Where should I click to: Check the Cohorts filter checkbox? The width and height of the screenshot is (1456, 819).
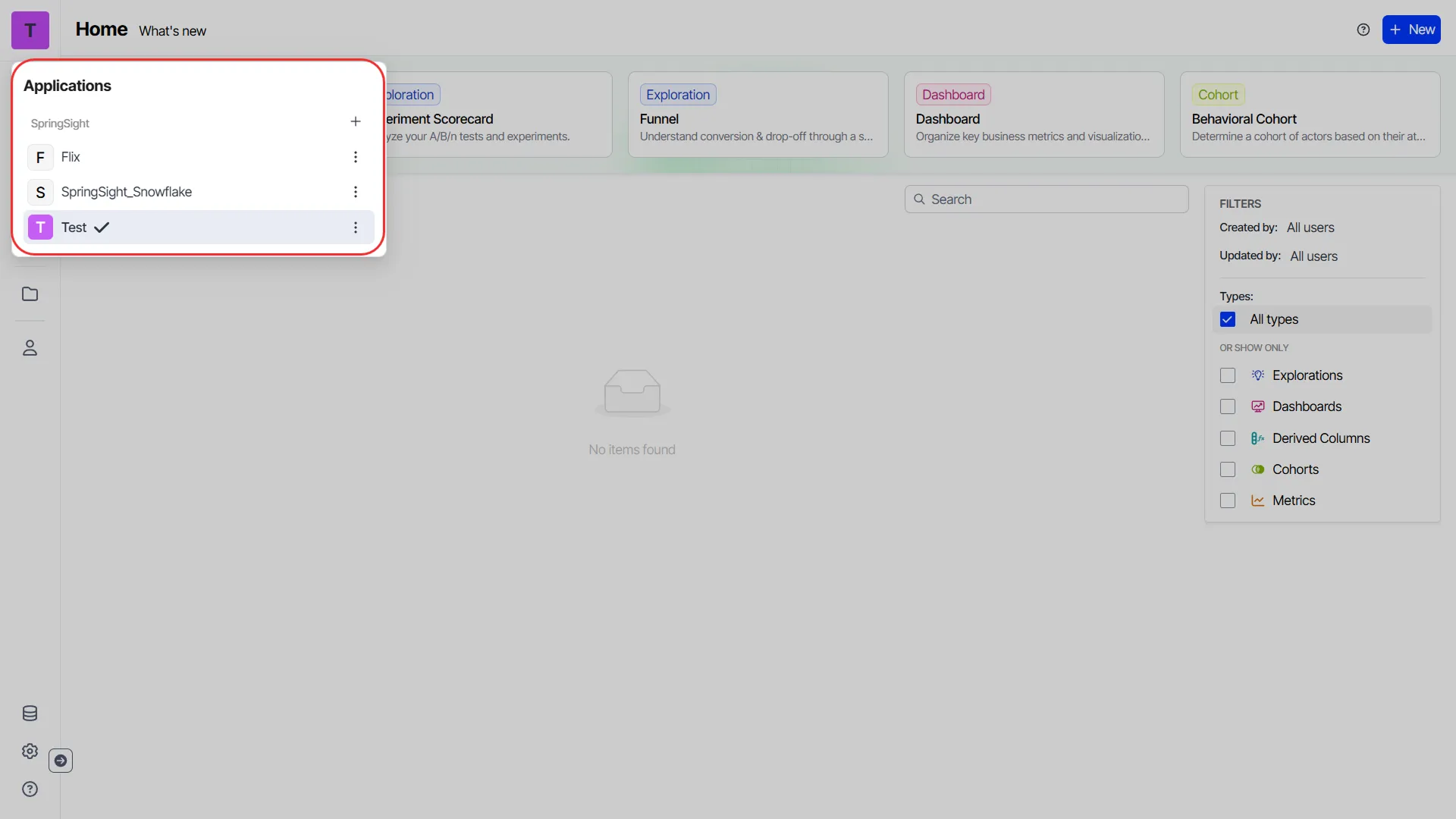(x=1228, y=469)
